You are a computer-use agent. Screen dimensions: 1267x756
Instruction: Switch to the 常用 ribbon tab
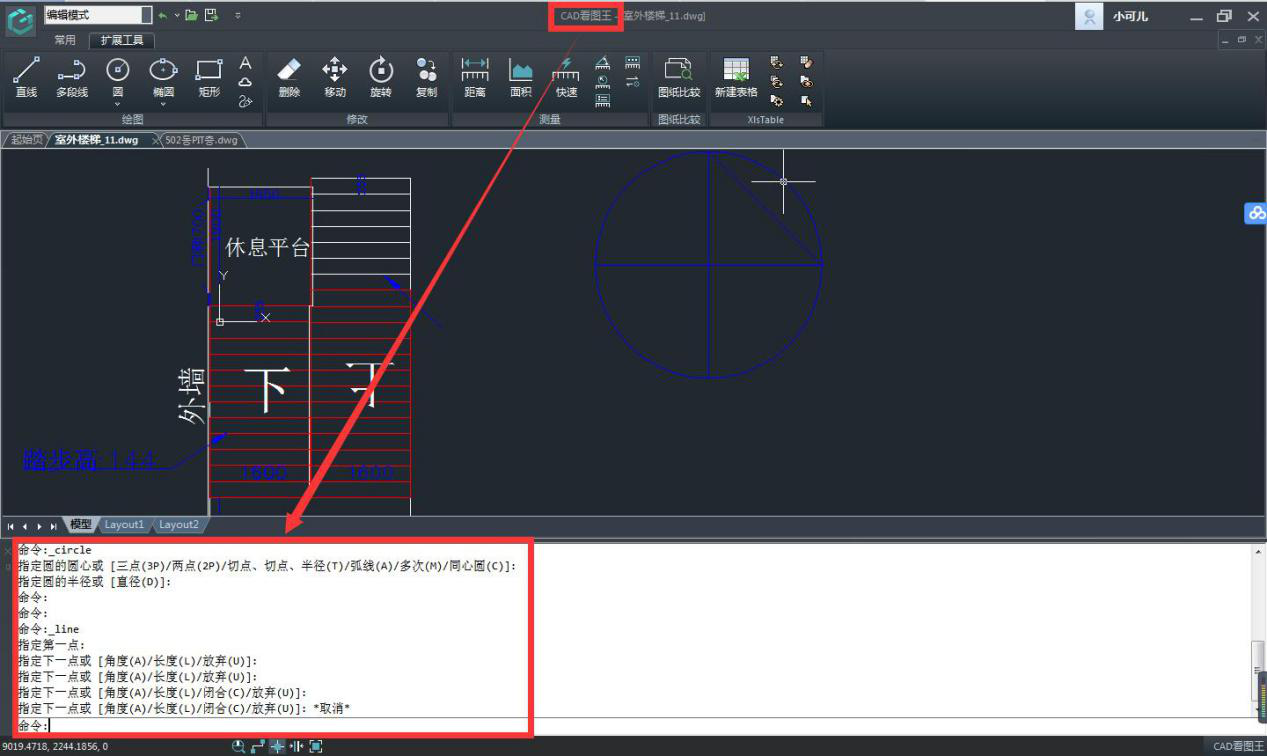65,40
